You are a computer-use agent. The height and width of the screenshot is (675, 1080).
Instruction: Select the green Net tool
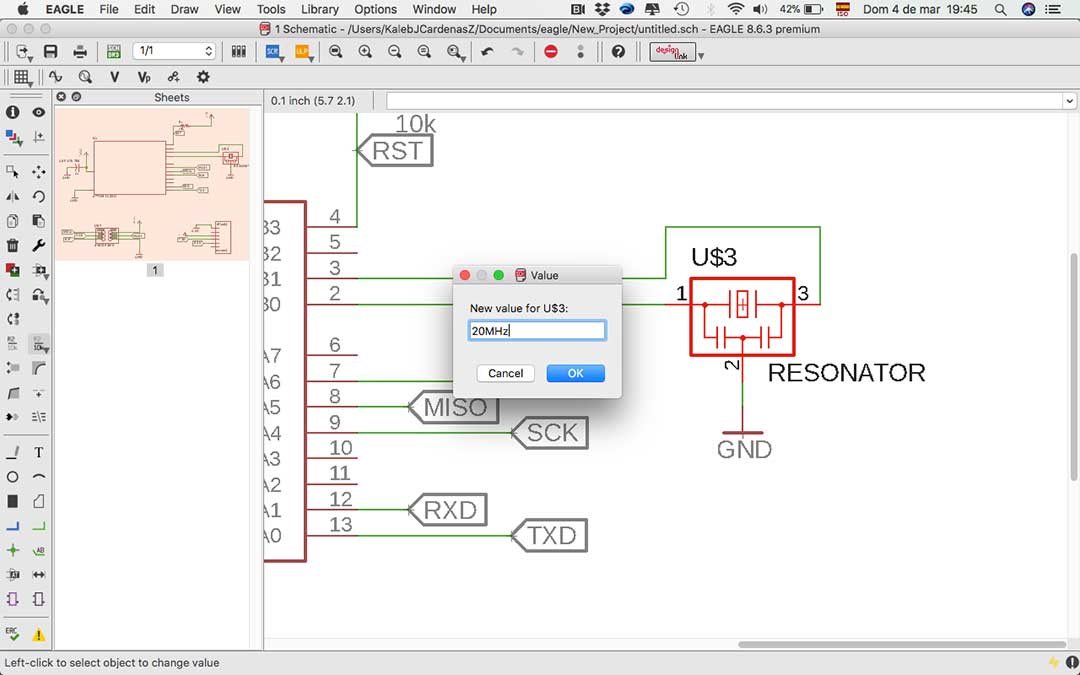click(39, 526)
